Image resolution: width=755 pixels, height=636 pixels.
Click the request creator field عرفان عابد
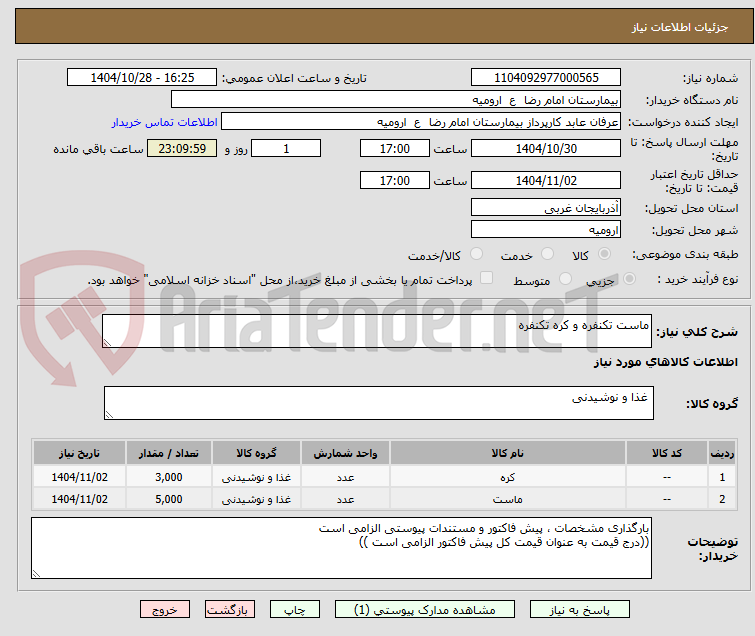(x=421, y=122)
